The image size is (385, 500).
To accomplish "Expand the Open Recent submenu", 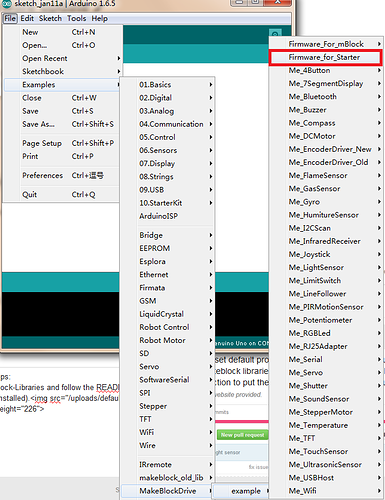I will coord(62,58).
